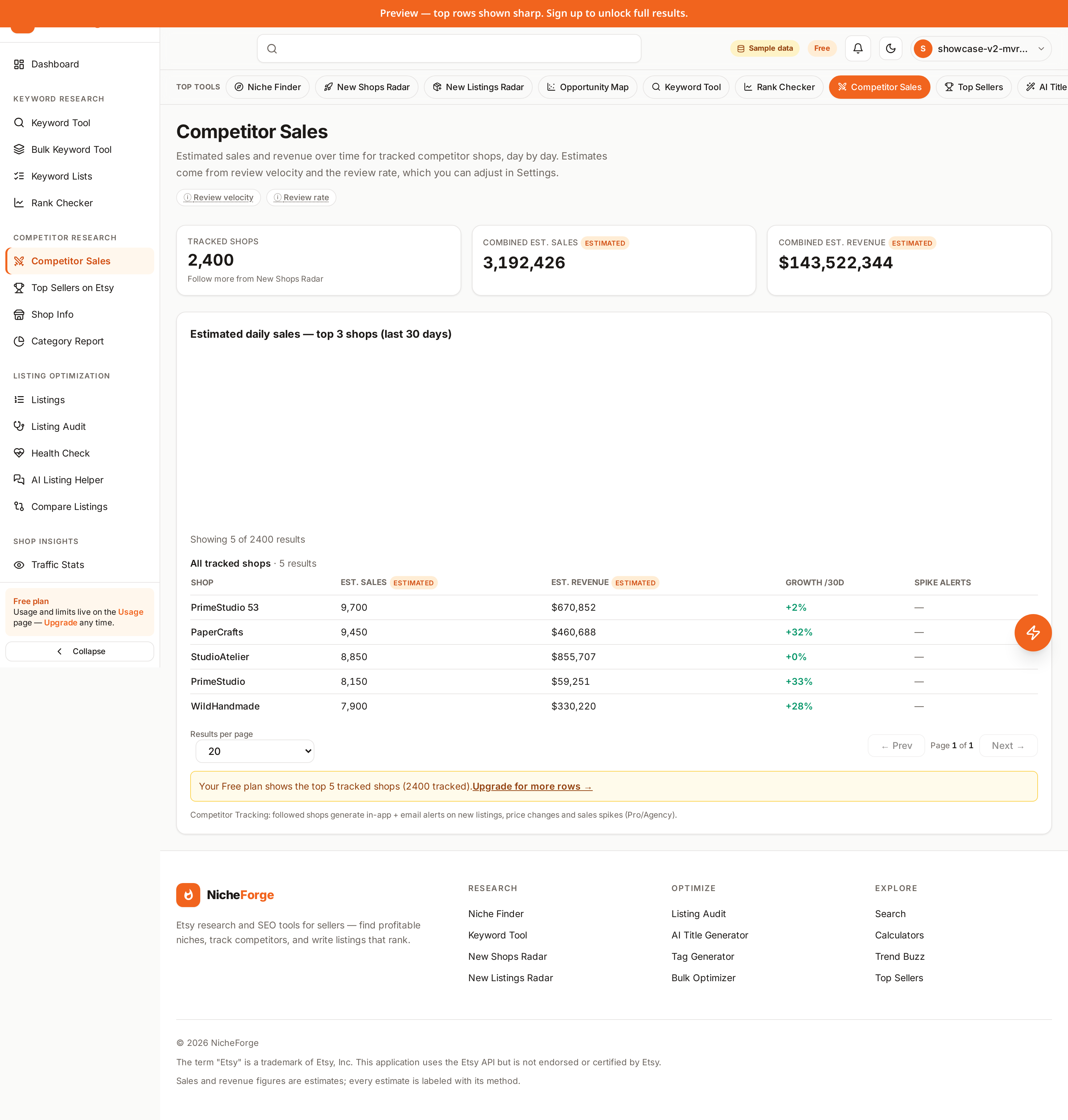Open Shop Info in sidebar
Image resolution: width=1068 pixels, height=1120 pixels.
(x=80, y=315)
